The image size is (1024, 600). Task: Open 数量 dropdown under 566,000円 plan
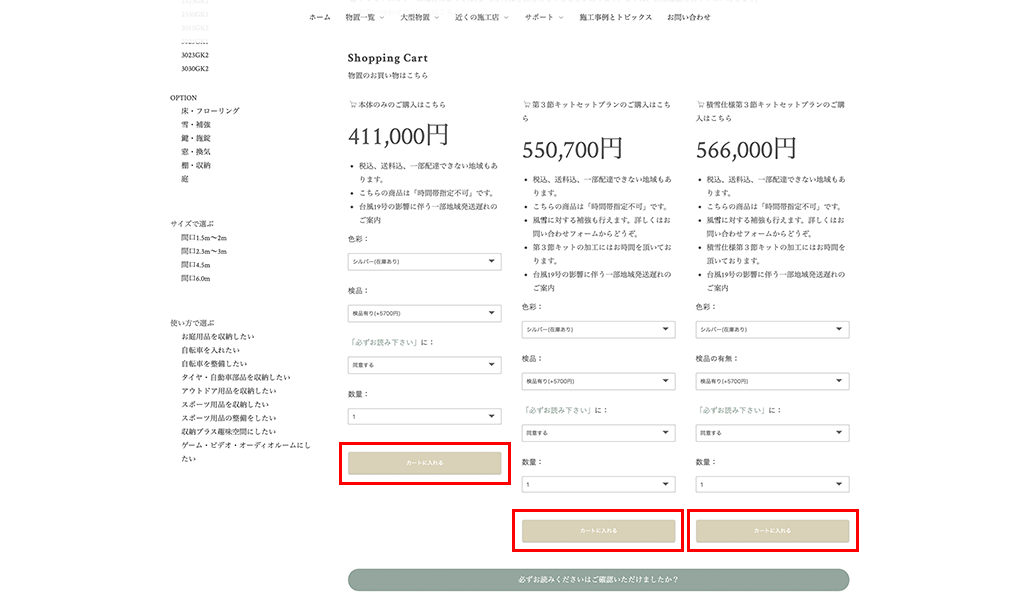[772, 484]
